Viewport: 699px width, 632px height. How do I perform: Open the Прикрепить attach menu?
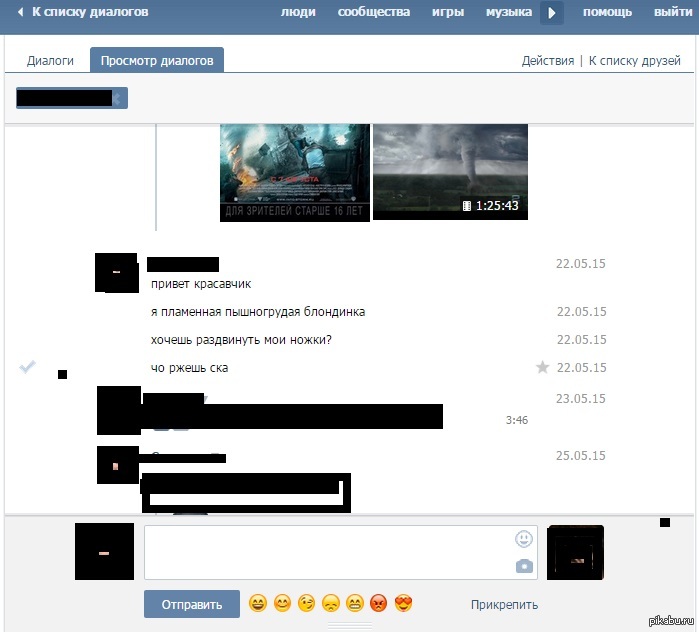click(504, 604)
